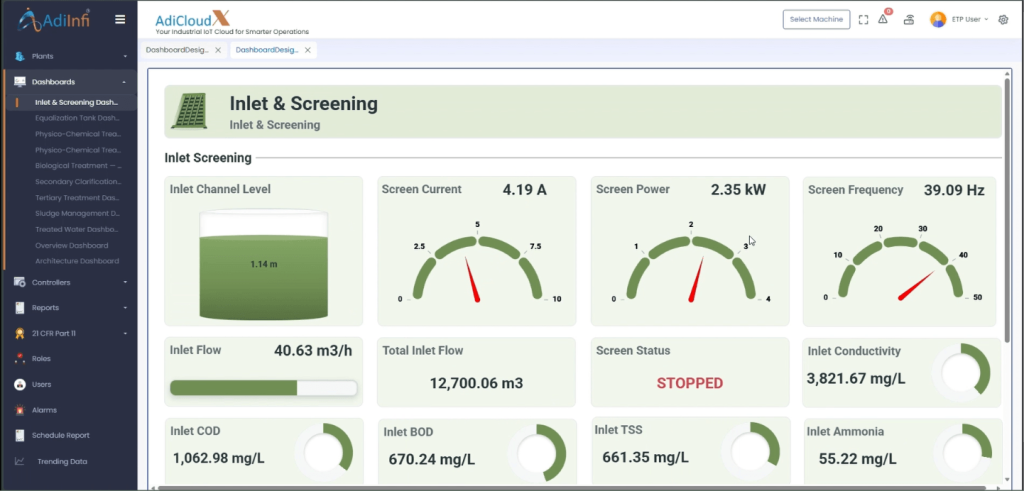The height and width of the screenshot is (491, 1024).
Task: Click the STOPPED screen status text
Action: click(690, 383)
